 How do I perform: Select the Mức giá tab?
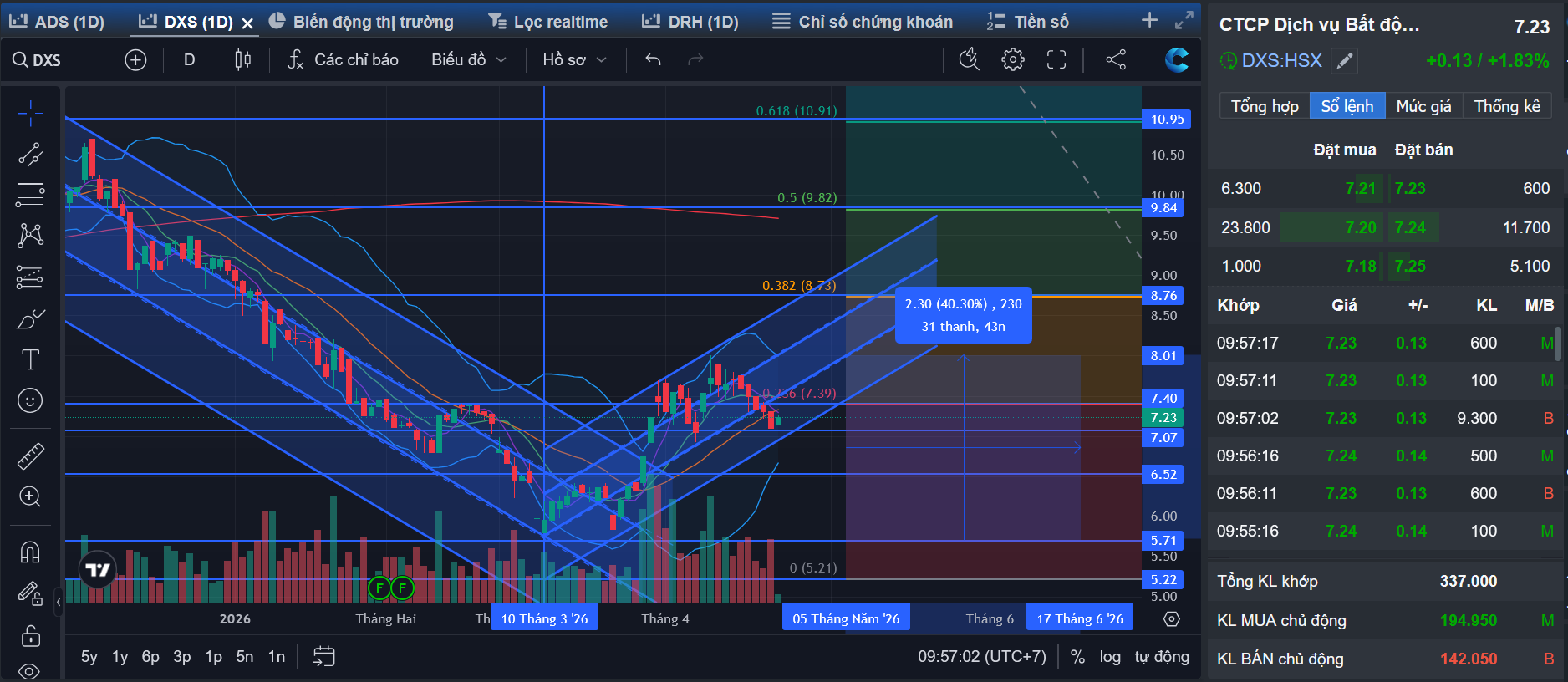coord(1424,106)
